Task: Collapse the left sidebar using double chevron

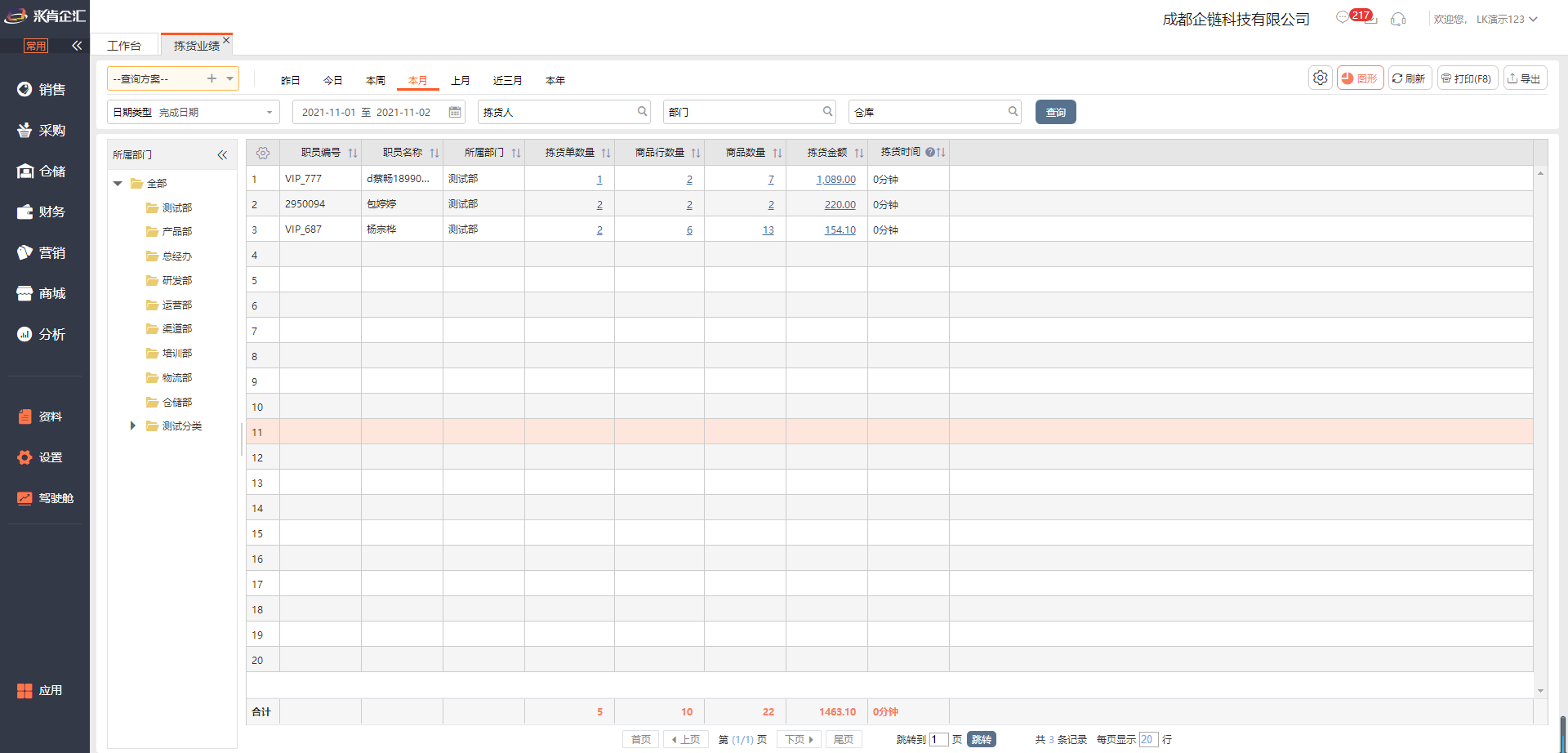Action: [x=77, y=46]
